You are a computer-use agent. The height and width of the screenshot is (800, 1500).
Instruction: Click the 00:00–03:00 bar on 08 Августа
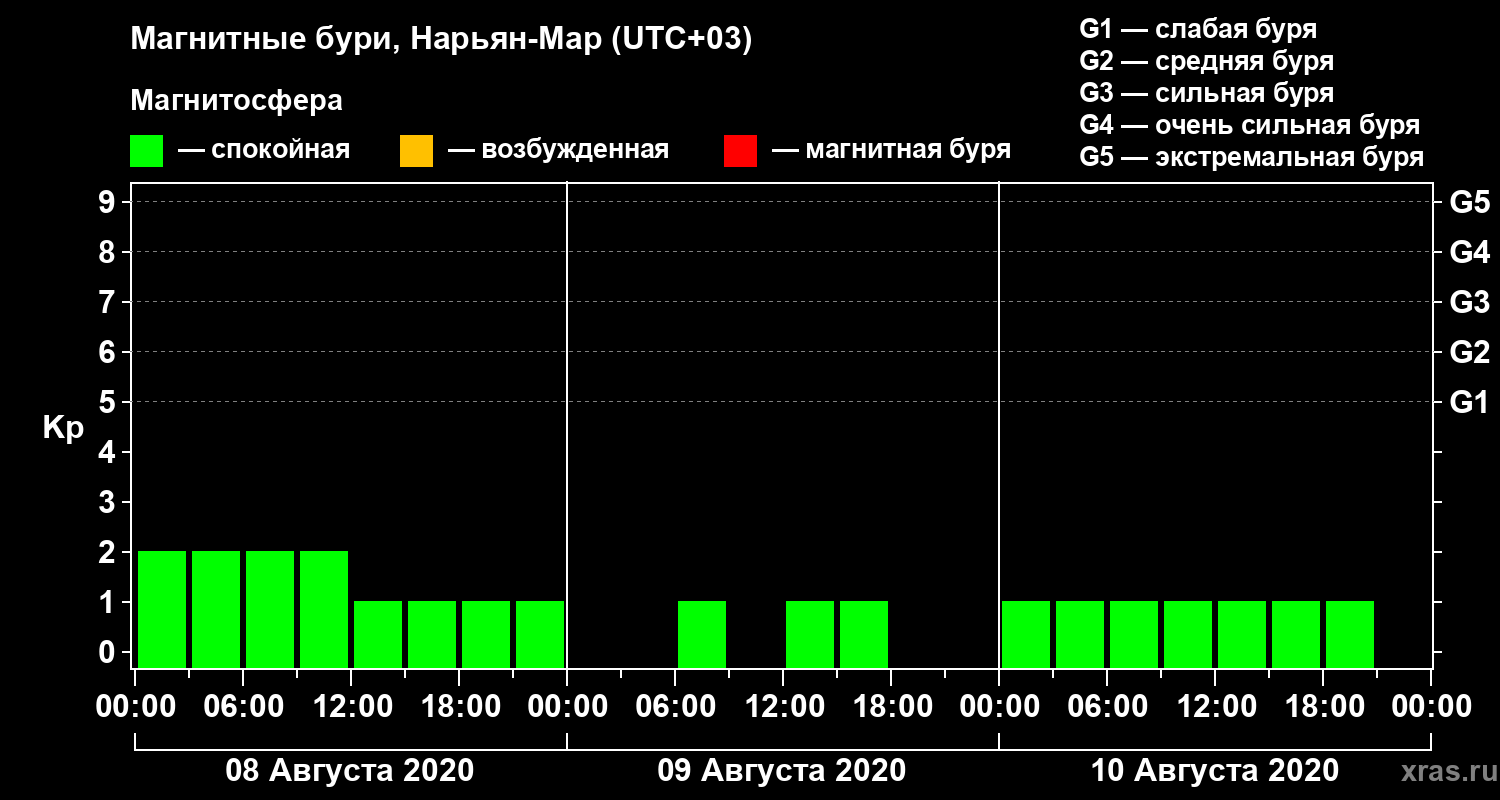[x=162, y=609]
